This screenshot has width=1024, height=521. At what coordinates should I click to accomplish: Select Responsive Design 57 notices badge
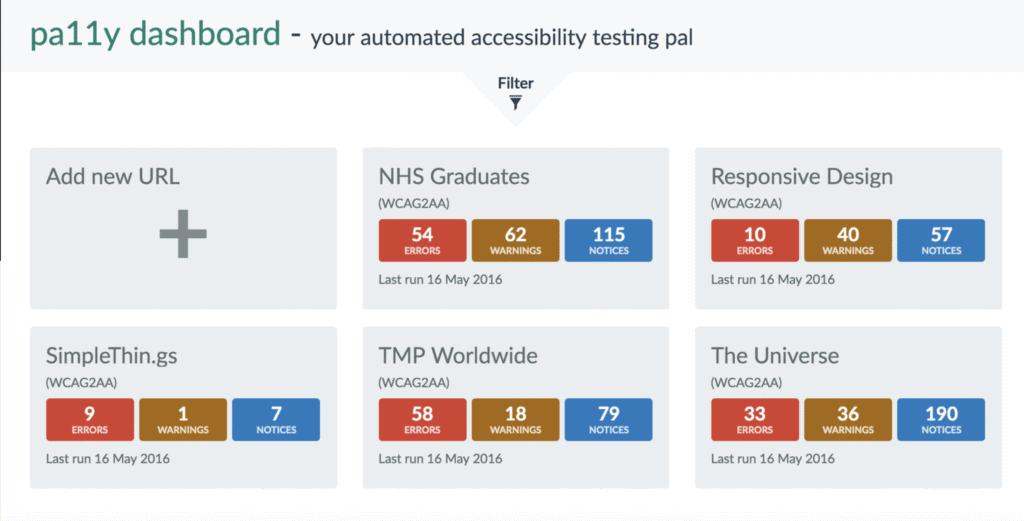coord(941,241)
